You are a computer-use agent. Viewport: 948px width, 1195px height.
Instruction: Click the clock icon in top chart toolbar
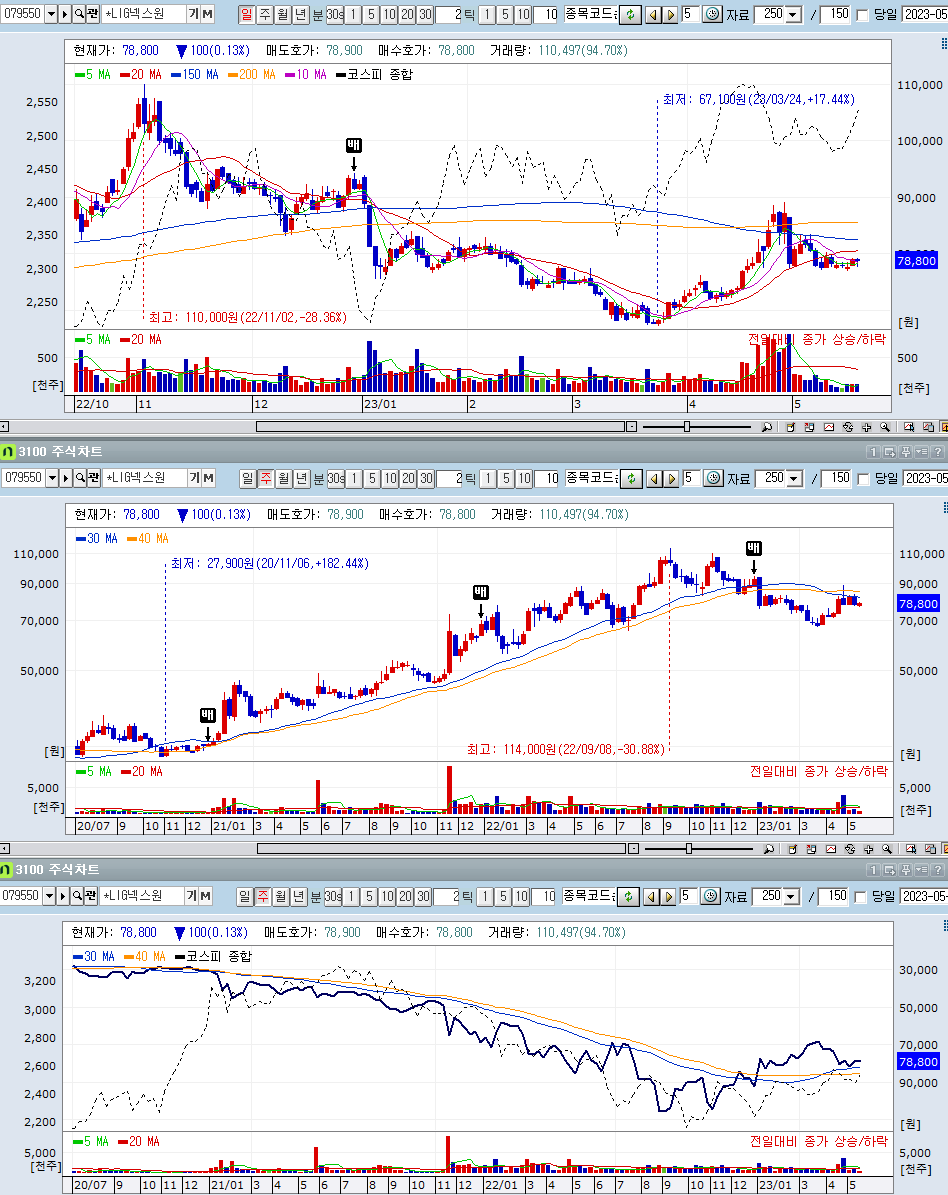712,14
